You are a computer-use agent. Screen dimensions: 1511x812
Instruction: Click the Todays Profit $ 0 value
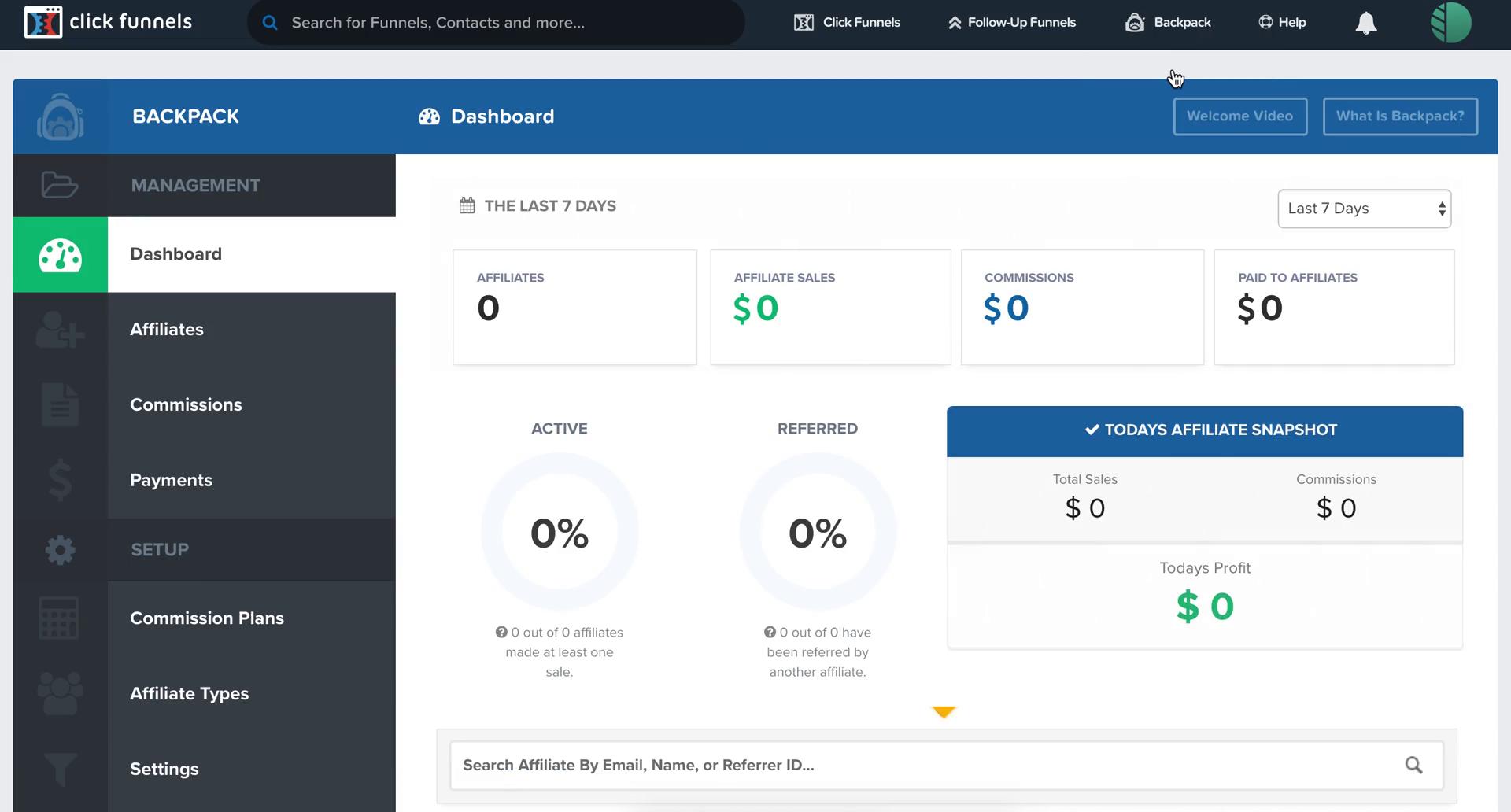pos(1205,607)
